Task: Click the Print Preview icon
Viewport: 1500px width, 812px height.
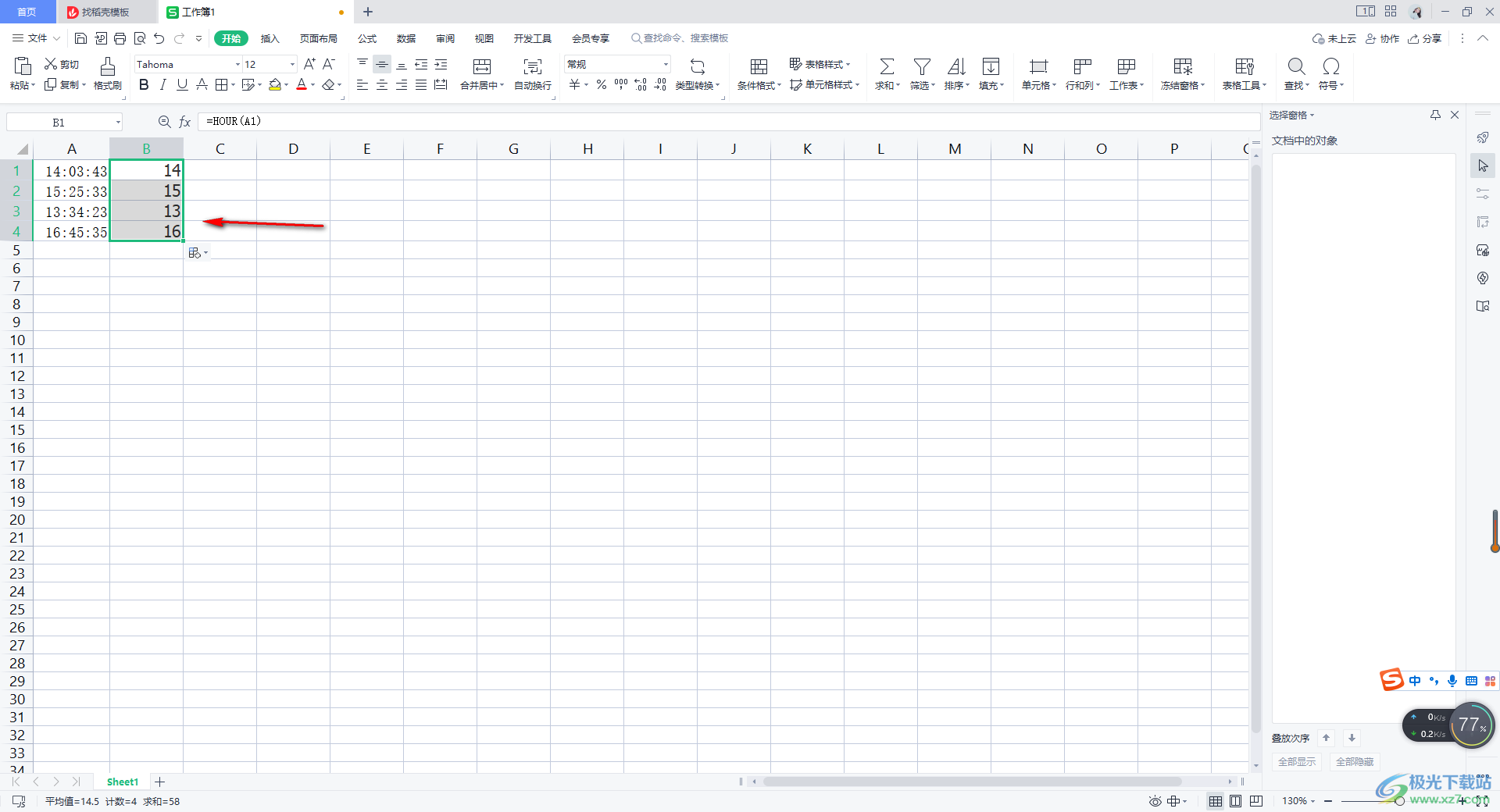Action: (x=140, y=38)
